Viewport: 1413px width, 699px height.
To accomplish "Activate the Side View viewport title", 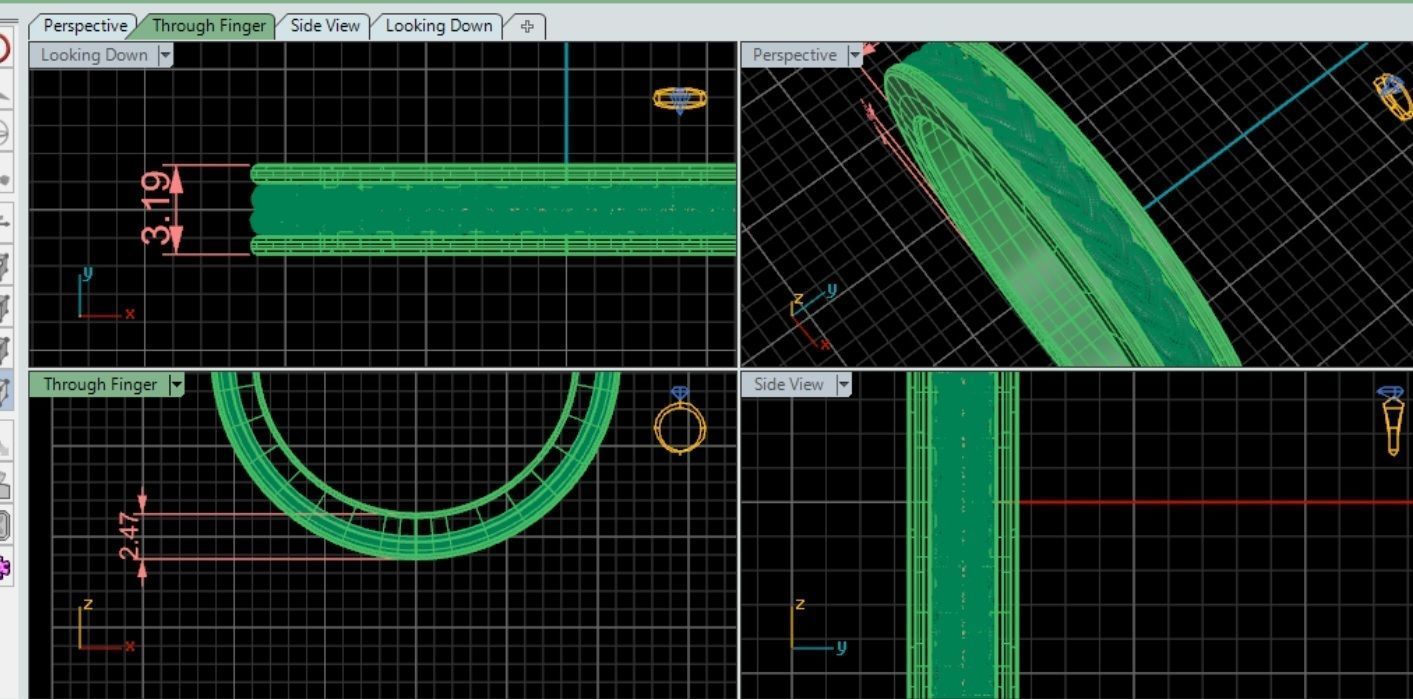I will point(789,385).
